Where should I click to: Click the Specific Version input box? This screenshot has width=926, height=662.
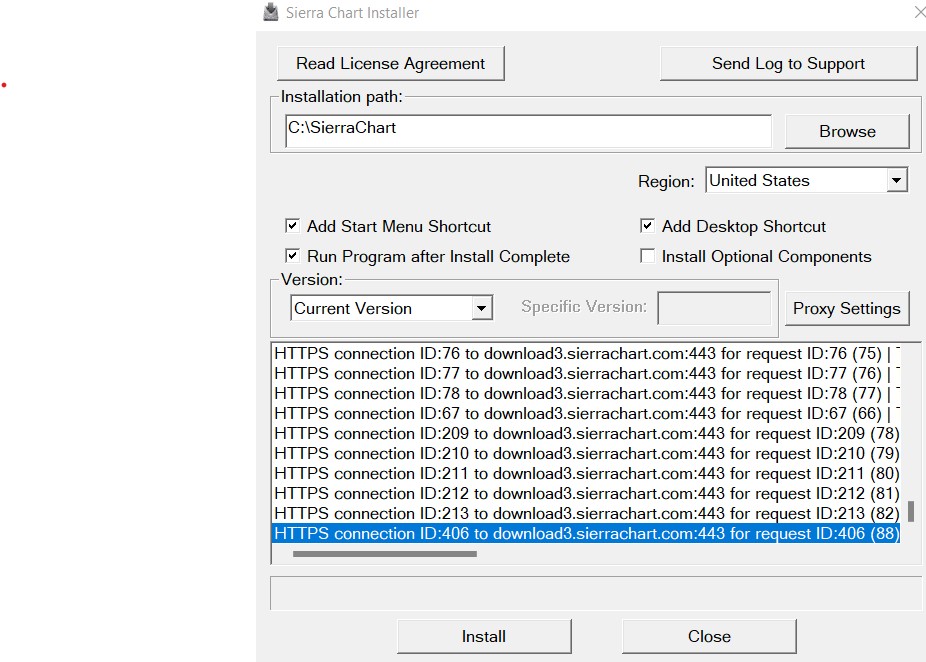tap(714, 308)
